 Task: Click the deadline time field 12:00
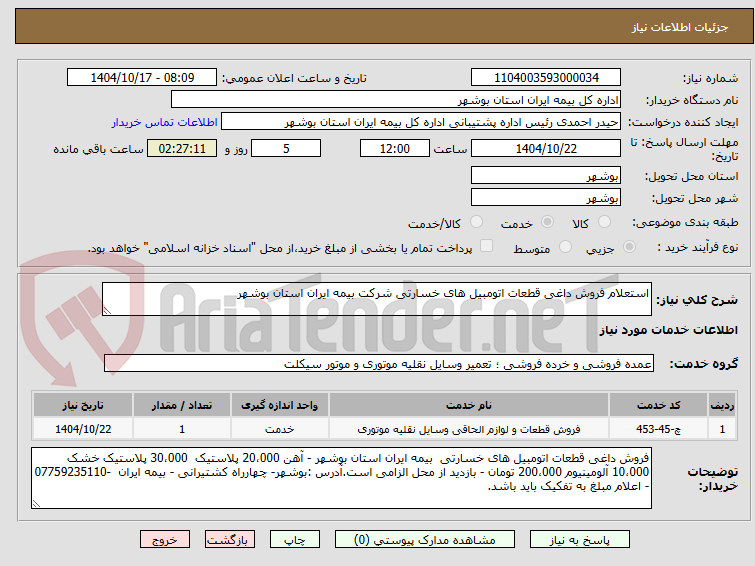(394, 148)
